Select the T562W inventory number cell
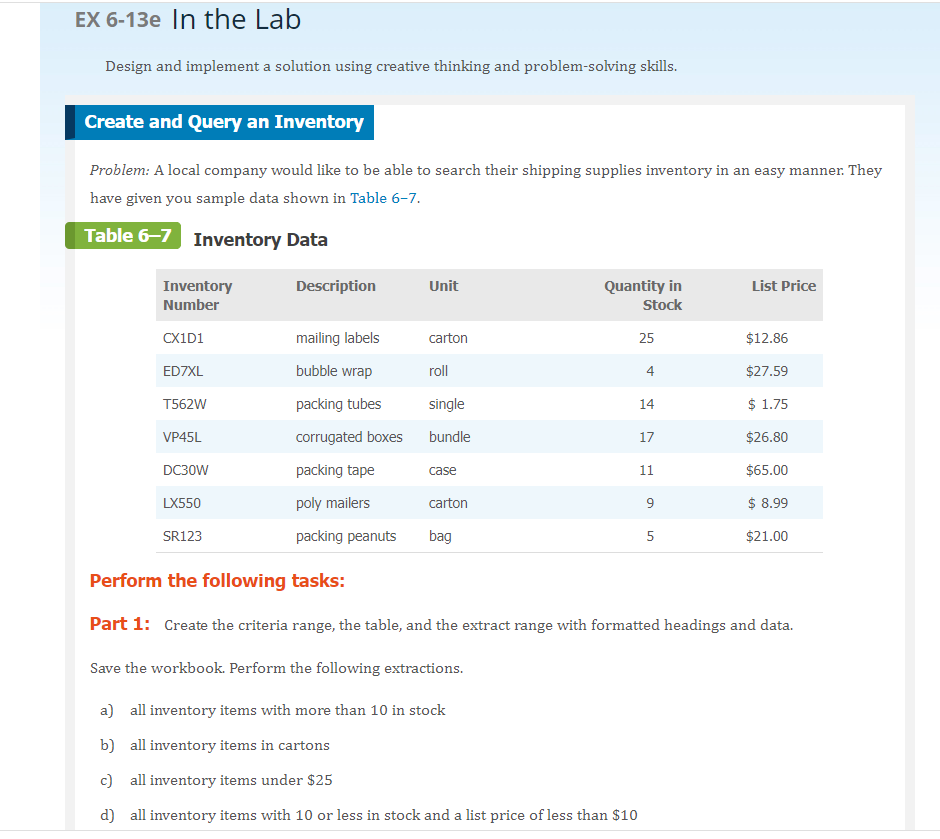This screenshot has width=940, height=839. tap(184, 404)
